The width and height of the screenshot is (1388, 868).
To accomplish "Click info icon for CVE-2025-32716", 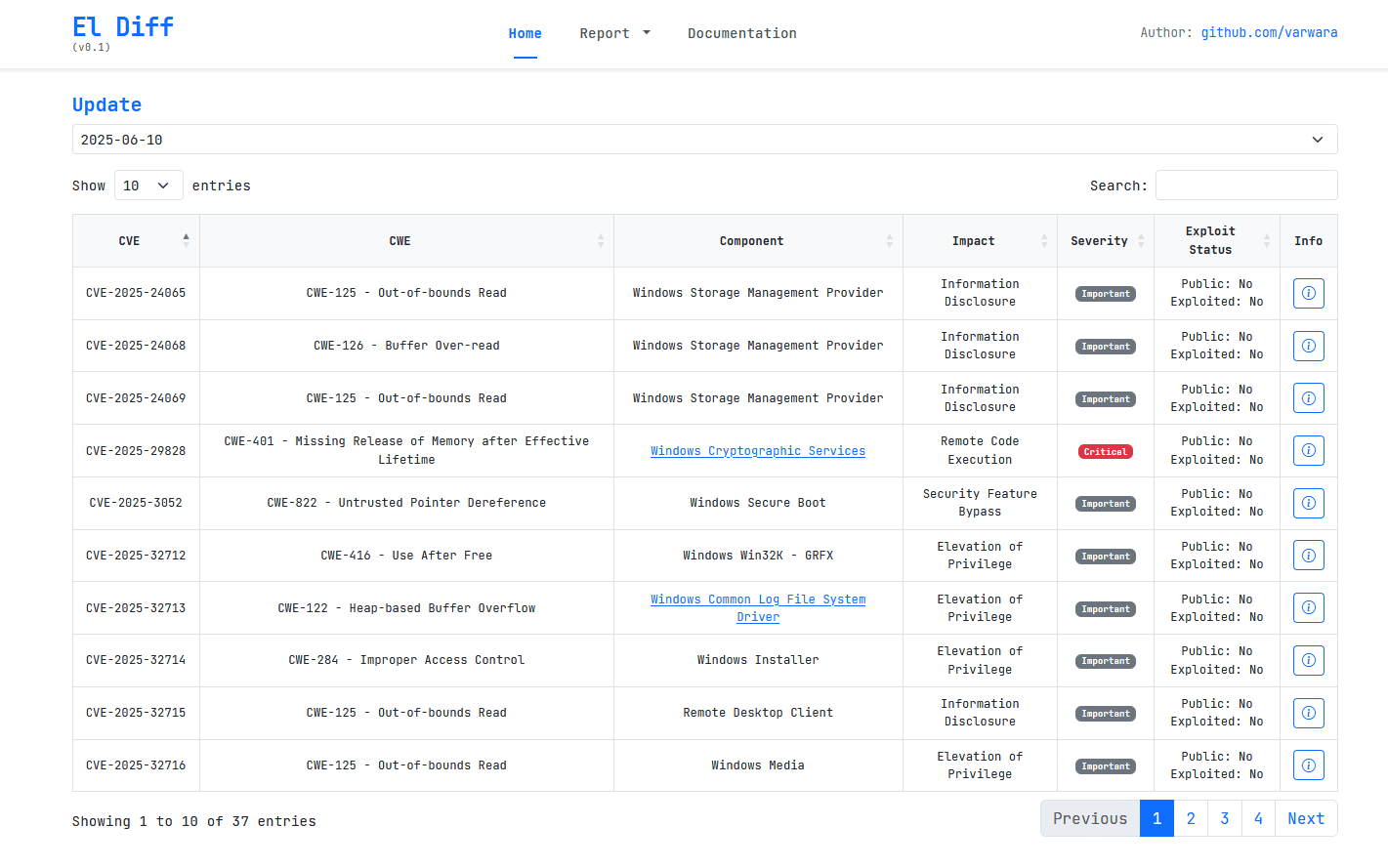I will click(x=1308, y=765).
